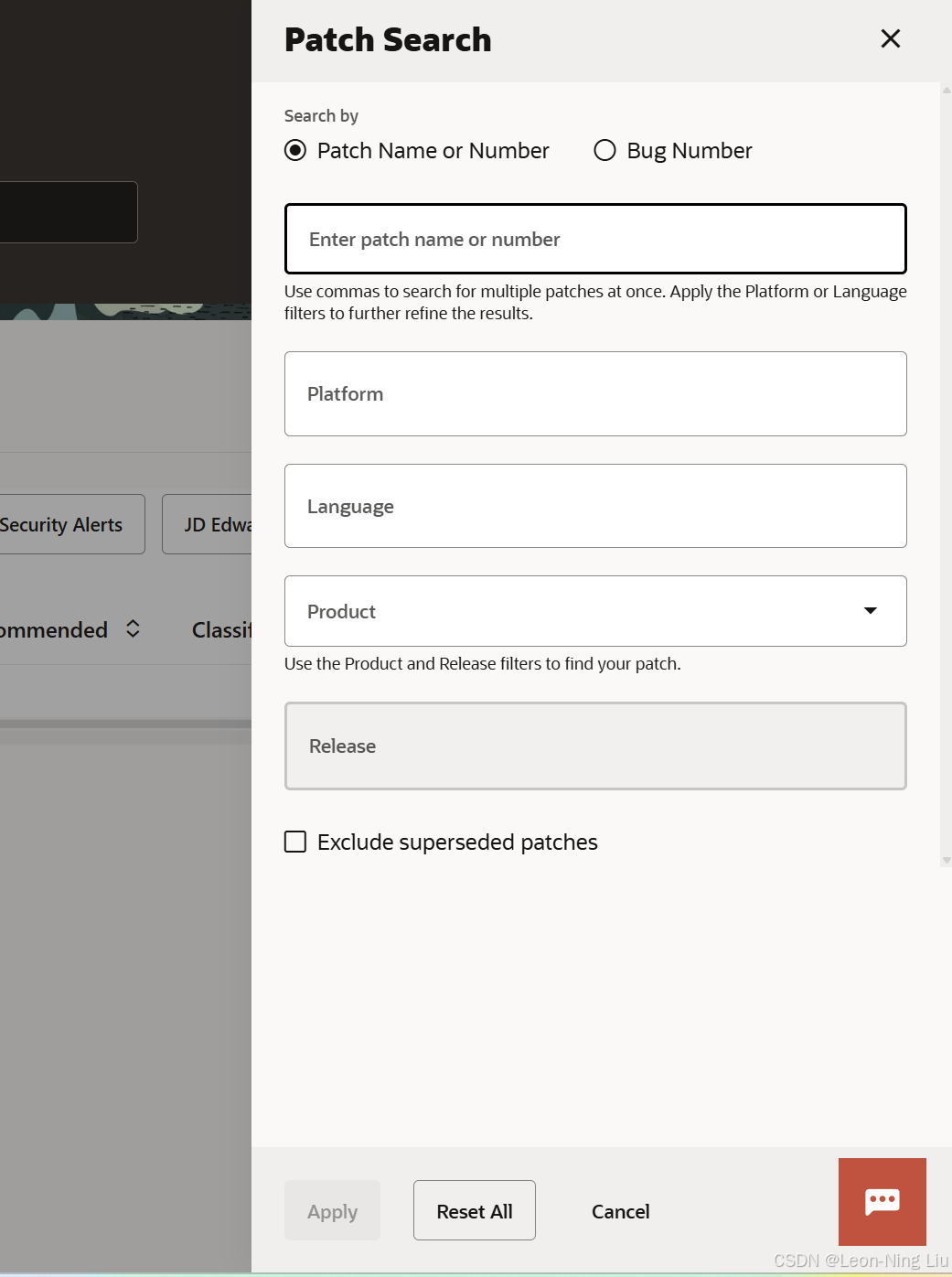Click hint text about using commas

(595, 302)
